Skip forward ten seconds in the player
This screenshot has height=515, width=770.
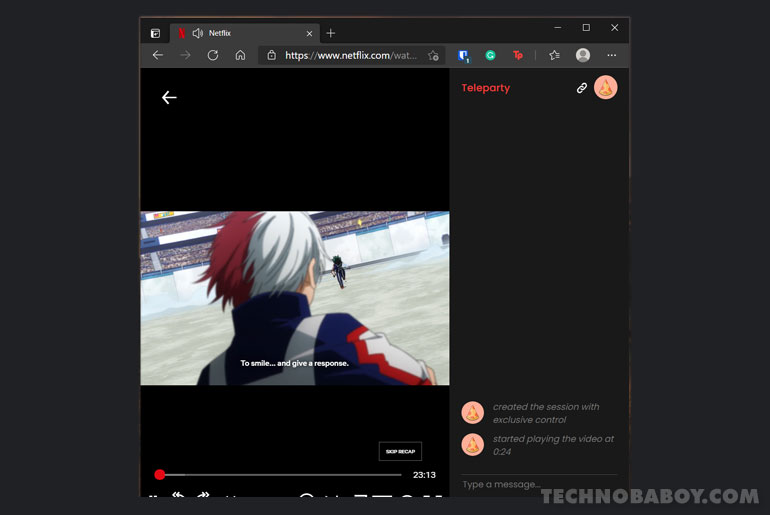(203, 495)
